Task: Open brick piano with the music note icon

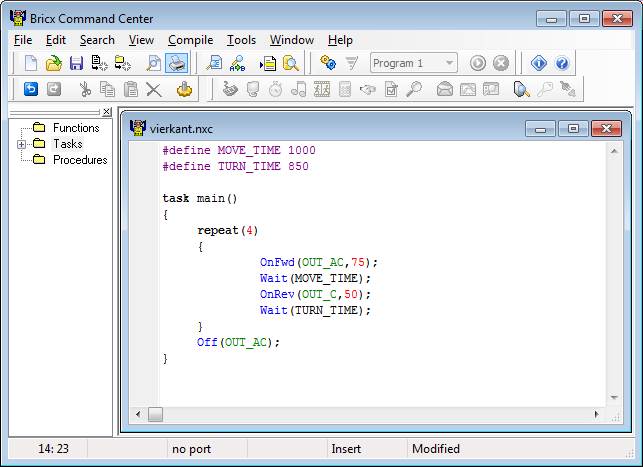Action: point(299,89)
